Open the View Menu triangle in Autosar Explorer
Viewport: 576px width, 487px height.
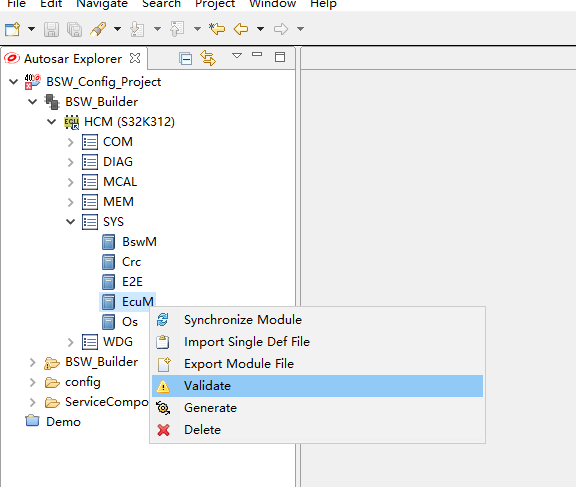pos(237,55)
